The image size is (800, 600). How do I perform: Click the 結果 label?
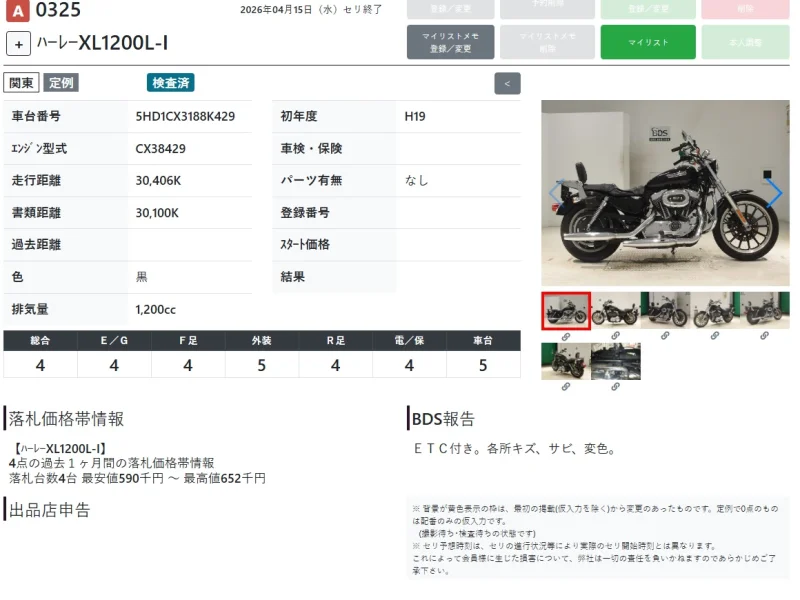pyautogui.click(x=292, y=277)
